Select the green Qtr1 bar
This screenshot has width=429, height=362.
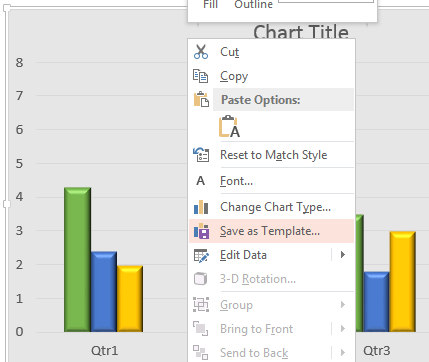point(77,259)
